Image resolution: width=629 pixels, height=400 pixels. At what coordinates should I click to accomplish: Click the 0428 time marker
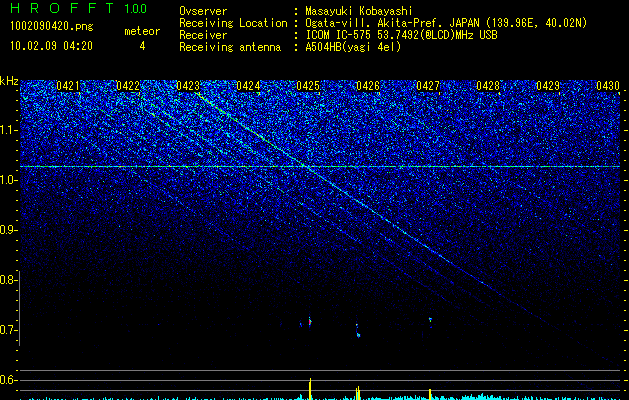(488, 86)
